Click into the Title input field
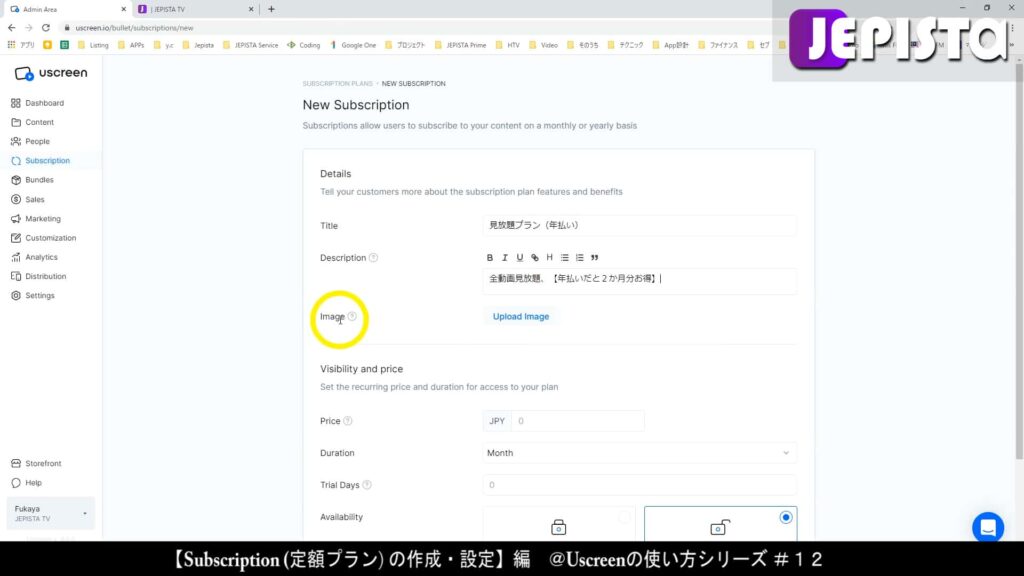The image size is (1024, 576). [x=639, y=225]
